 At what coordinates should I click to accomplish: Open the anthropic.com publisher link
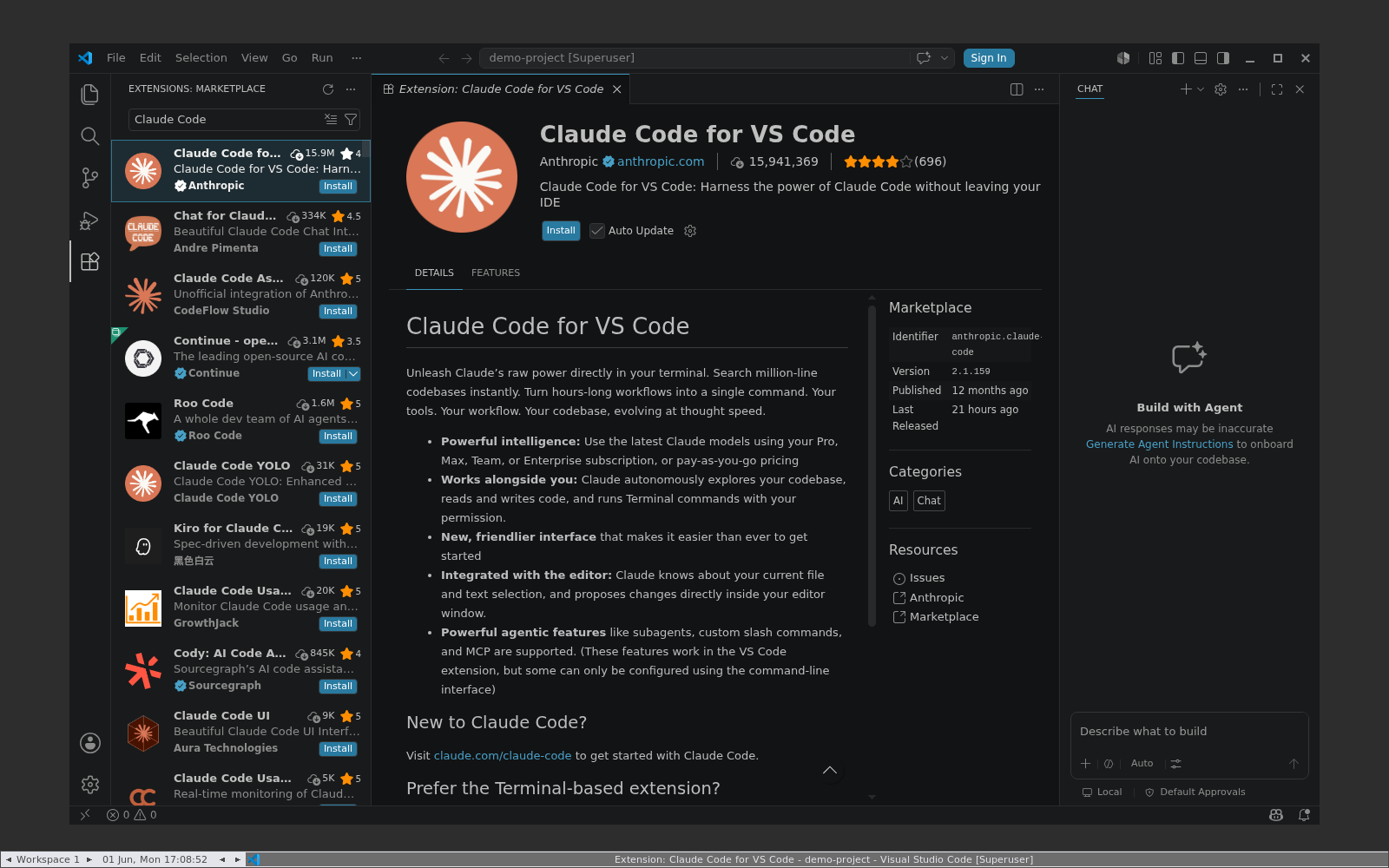coord(661,161)
